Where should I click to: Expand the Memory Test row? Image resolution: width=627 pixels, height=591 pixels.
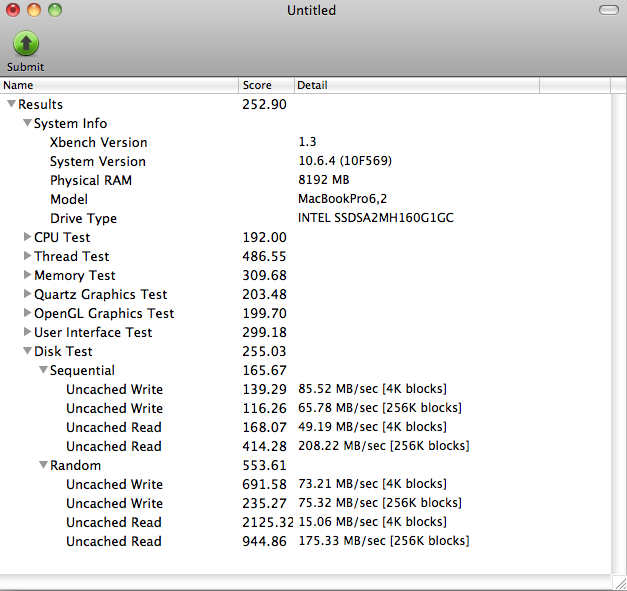coord(27,275)
